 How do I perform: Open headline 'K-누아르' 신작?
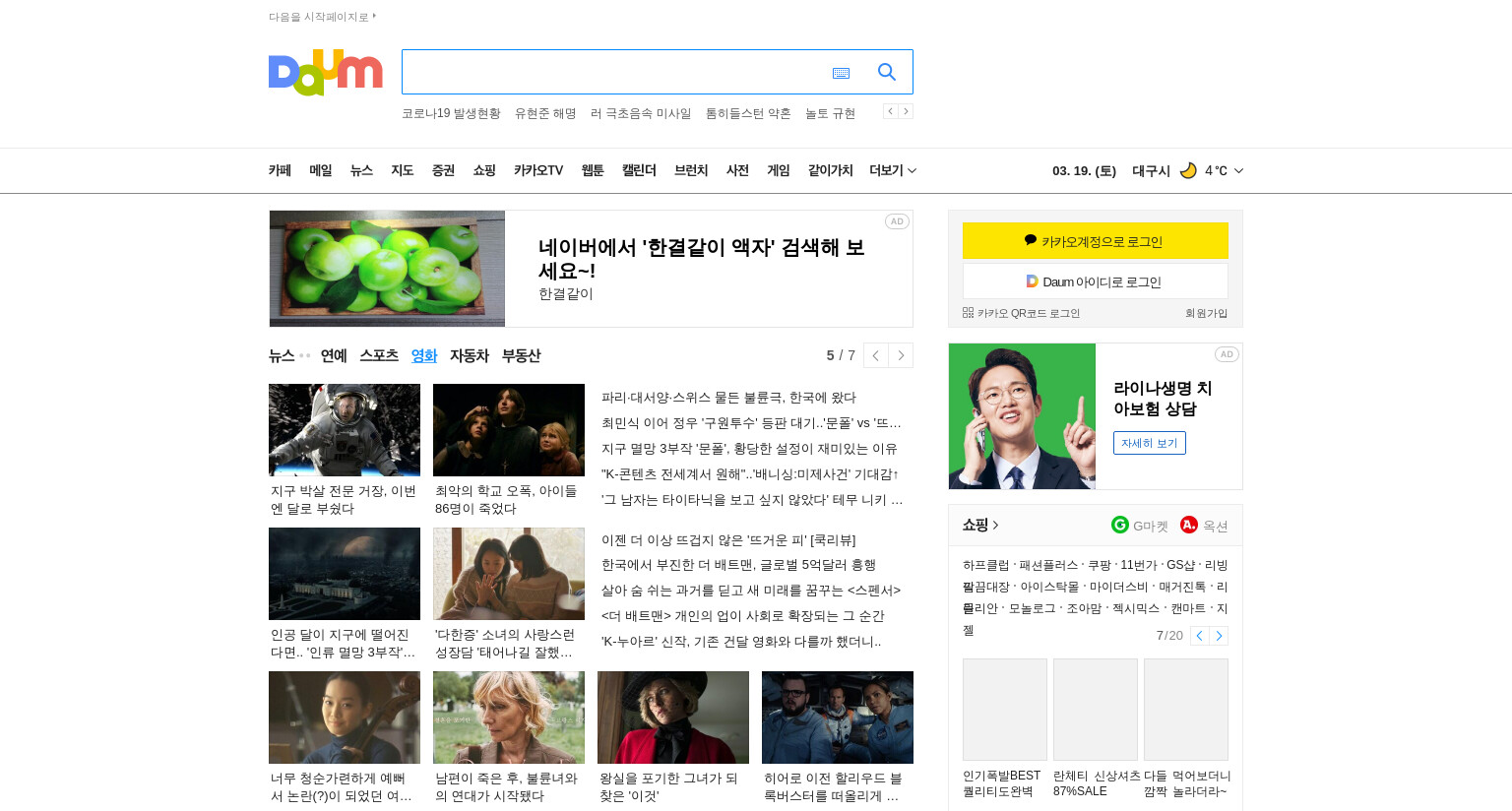tap(741, 642)
